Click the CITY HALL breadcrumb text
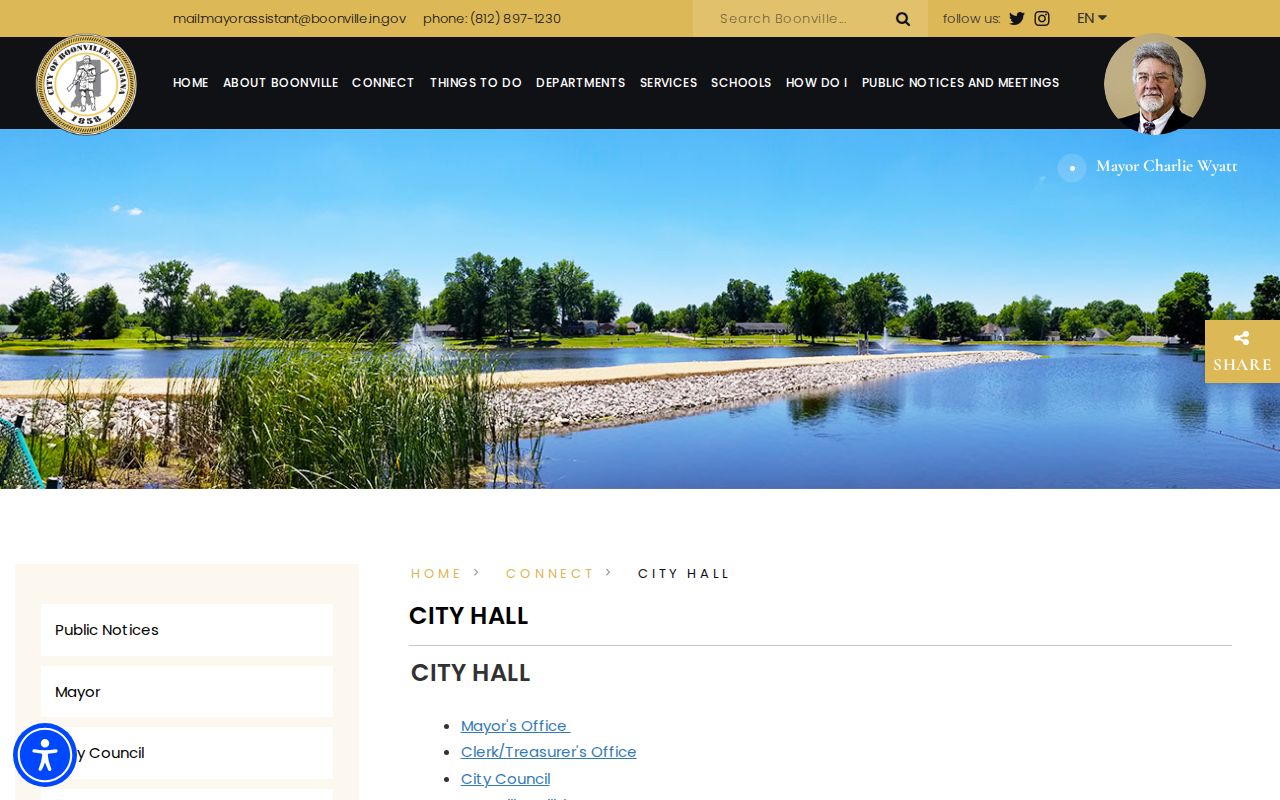Image resolution: width=1280 pixels, height=800 pixels. click(684, 573)
